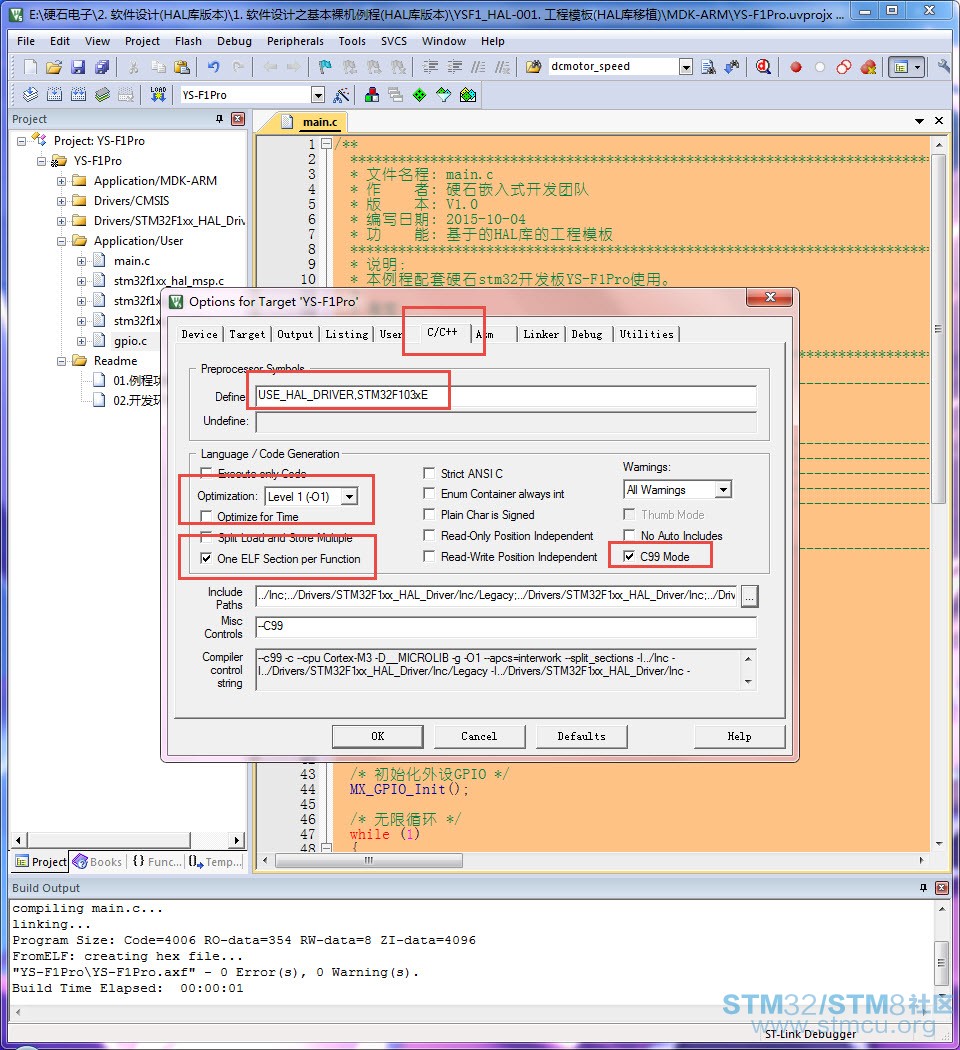Expand the Application/MDK-ARM folder
Screen dimensions: 960x1050
click(62, 181)
